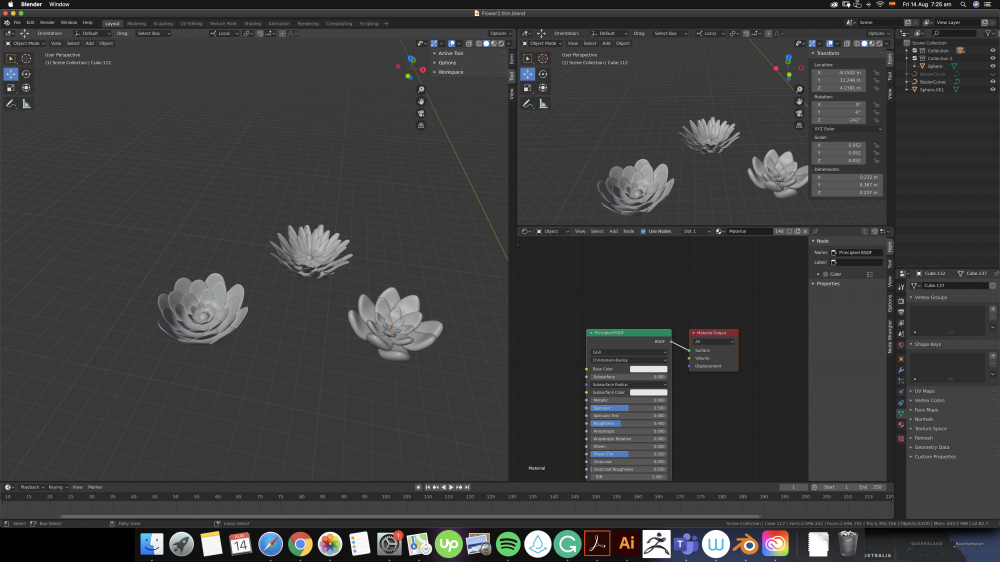The height and width of the screenshot is (562, 1000).
Task: Click the Add menu in node editor header
Action: coord(613,231)
